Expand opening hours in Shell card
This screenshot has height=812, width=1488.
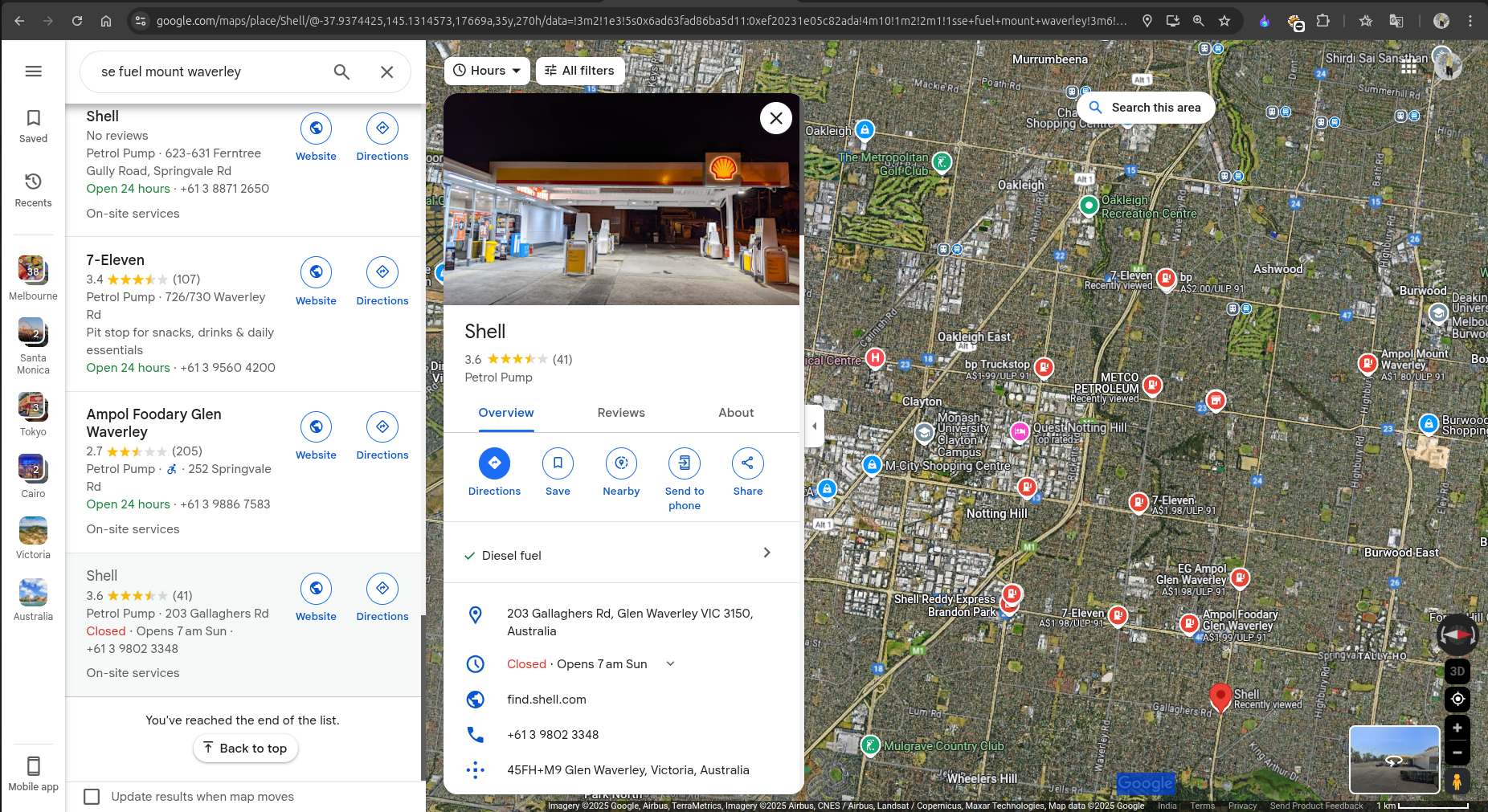coord(670,664)
